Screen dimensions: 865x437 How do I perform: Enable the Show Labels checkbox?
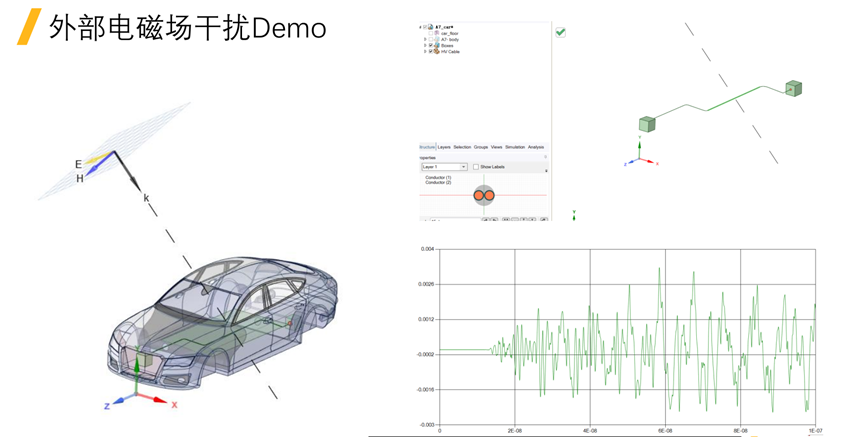tap(476, 167)
